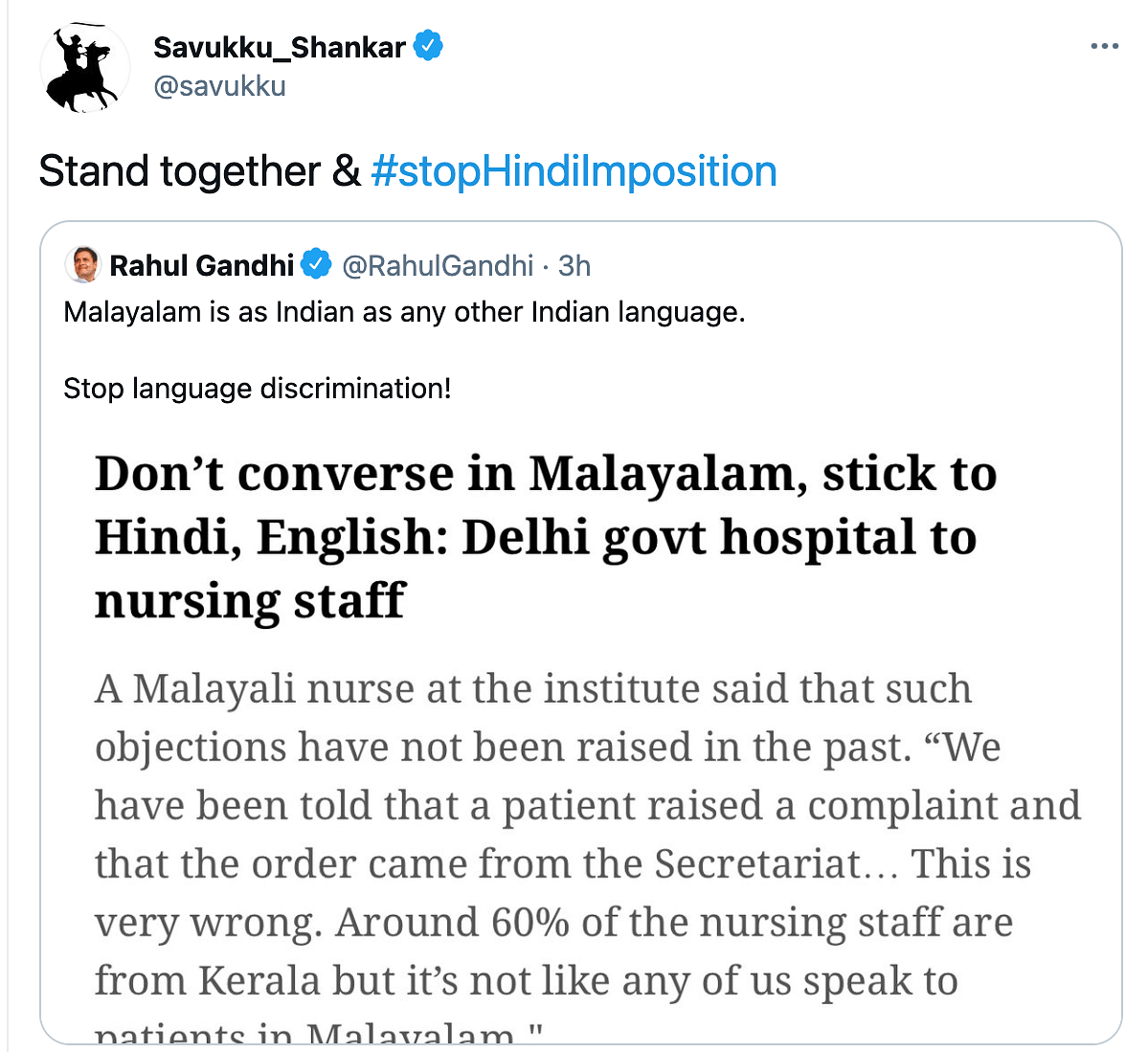
Task: Click the 'Stop language discrimination!' line
Action: 257,389
